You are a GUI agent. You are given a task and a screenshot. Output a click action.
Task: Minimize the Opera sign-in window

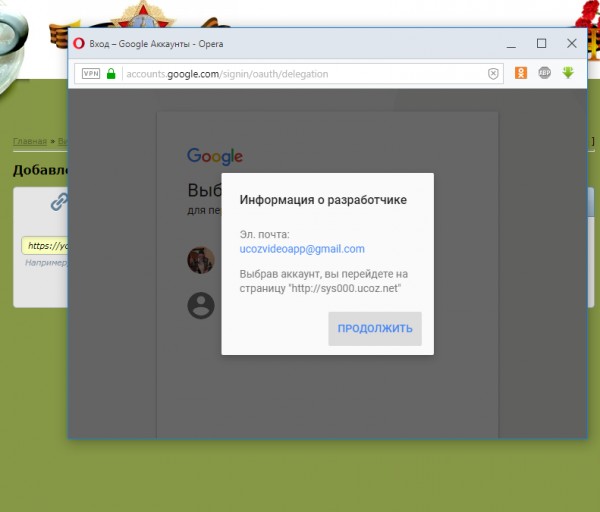click(511, 44)
